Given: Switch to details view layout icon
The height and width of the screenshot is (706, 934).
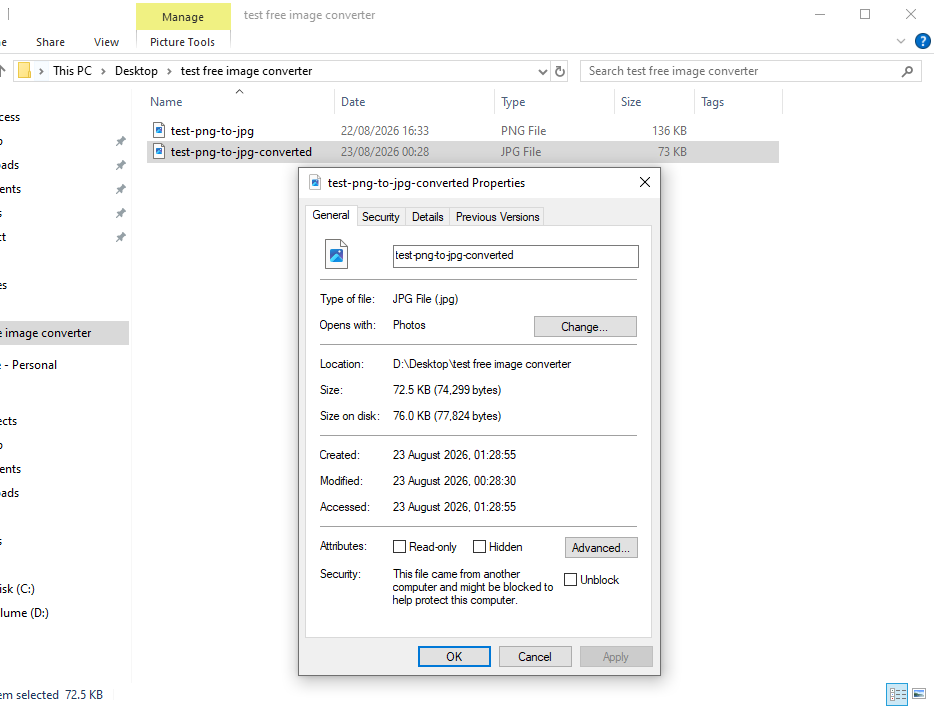Looking at the screenshot, I should (897, 694).
